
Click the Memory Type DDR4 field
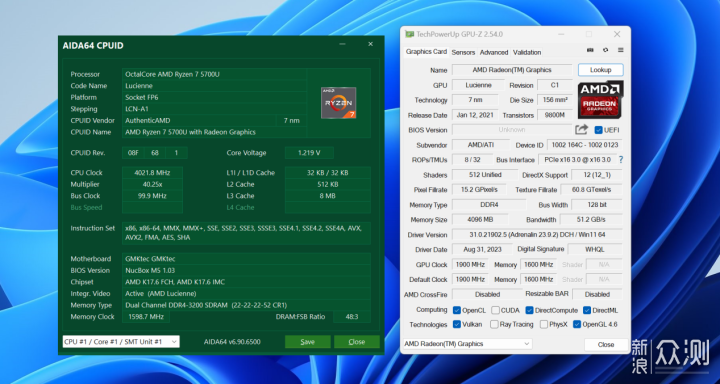tap(489, 205)
